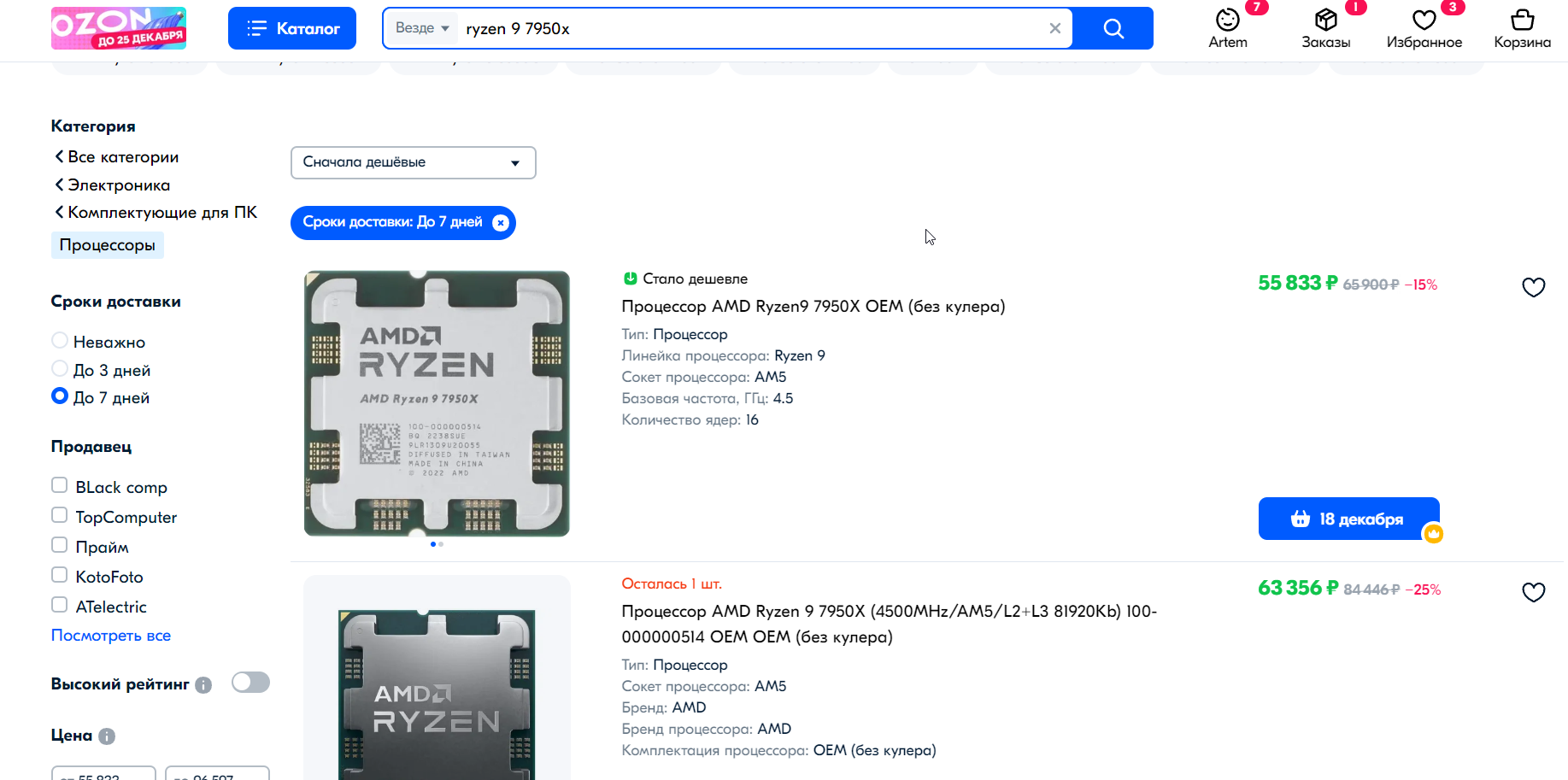Viewport: 1568px width, 780px height.
Task: Run search with magnifier button
Action: [1113, 28]
